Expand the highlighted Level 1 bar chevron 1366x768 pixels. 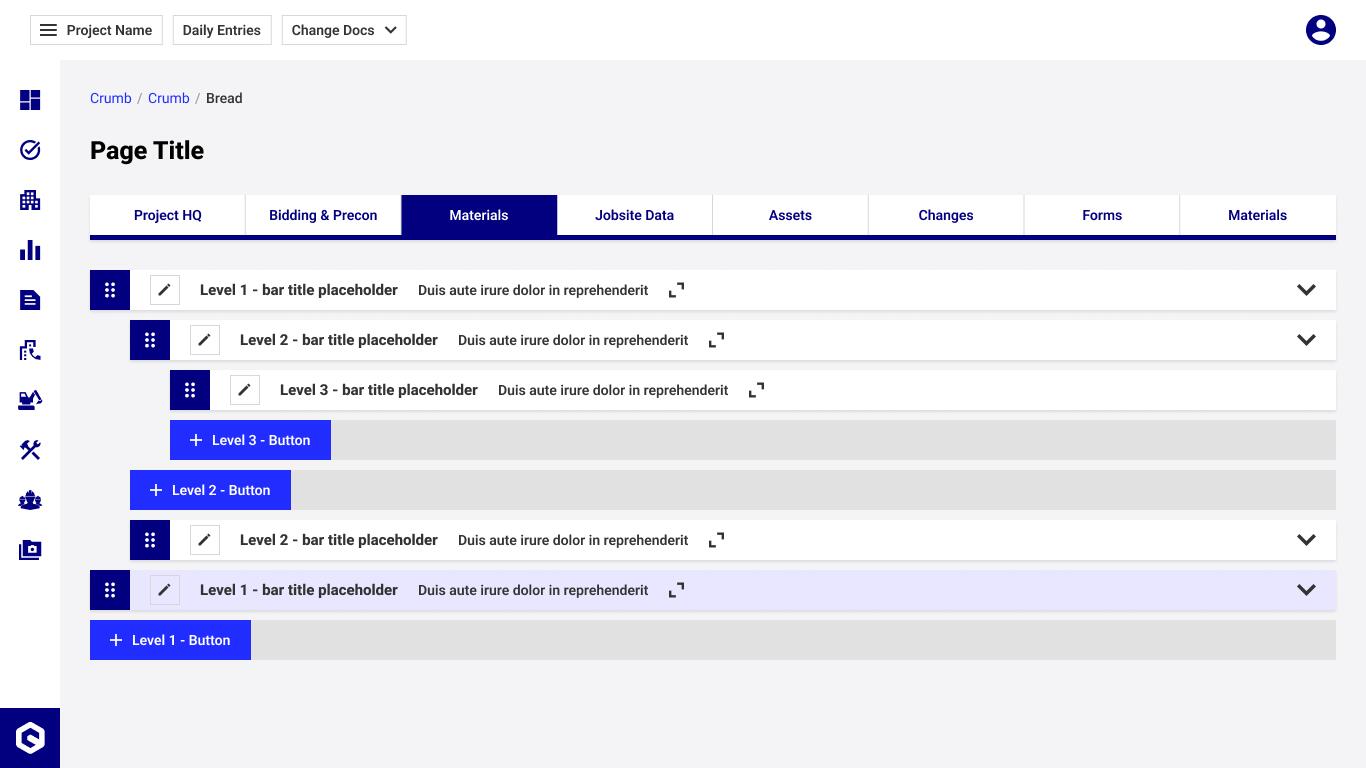tap(1306, 590)
